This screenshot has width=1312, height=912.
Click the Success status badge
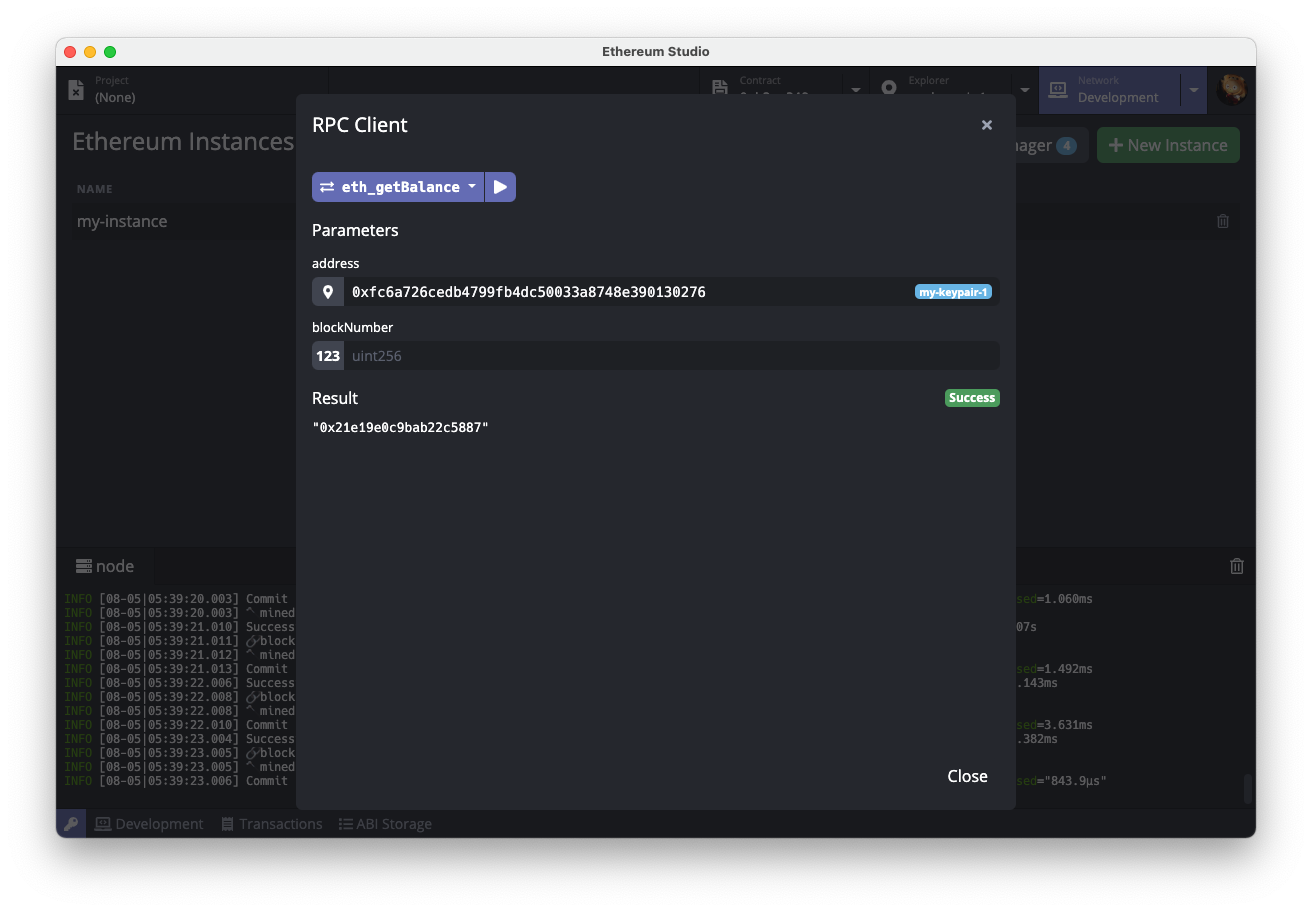(972, 398)
